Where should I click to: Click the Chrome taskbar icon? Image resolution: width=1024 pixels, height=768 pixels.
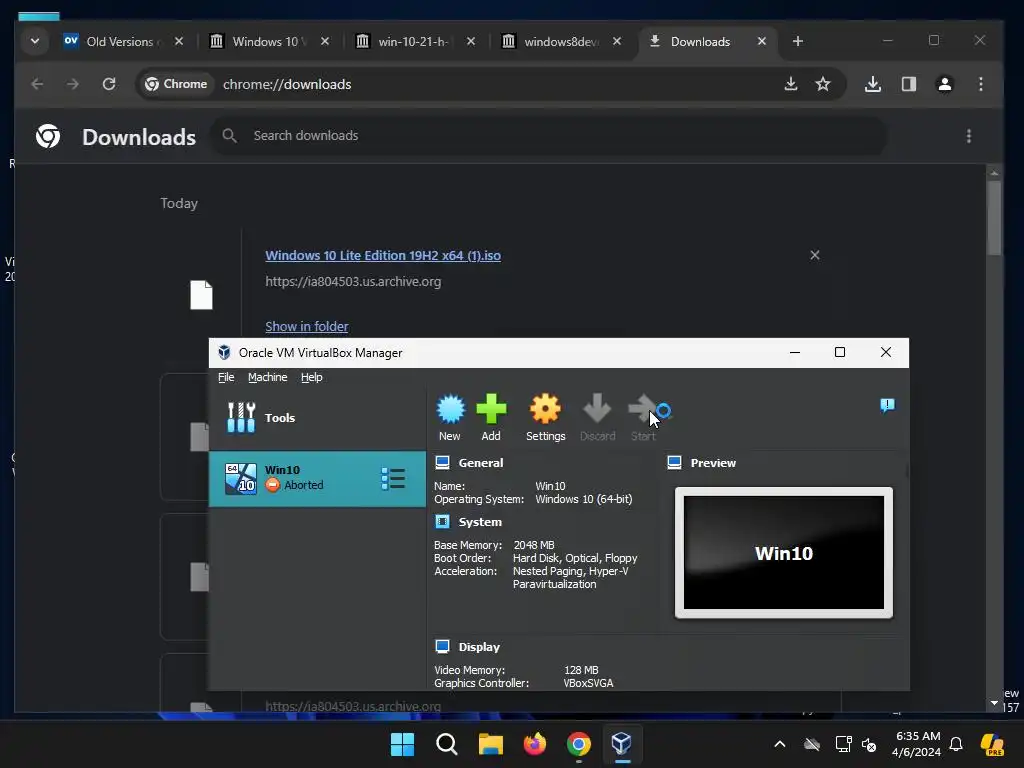coord(579,744)
